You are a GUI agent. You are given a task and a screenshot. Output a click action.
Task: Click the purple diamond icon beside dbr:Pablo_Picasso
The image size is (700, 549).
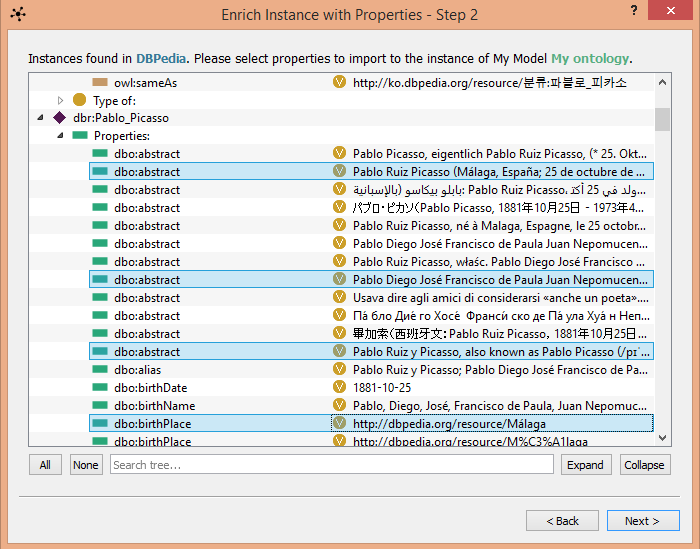tap(60, 118)
